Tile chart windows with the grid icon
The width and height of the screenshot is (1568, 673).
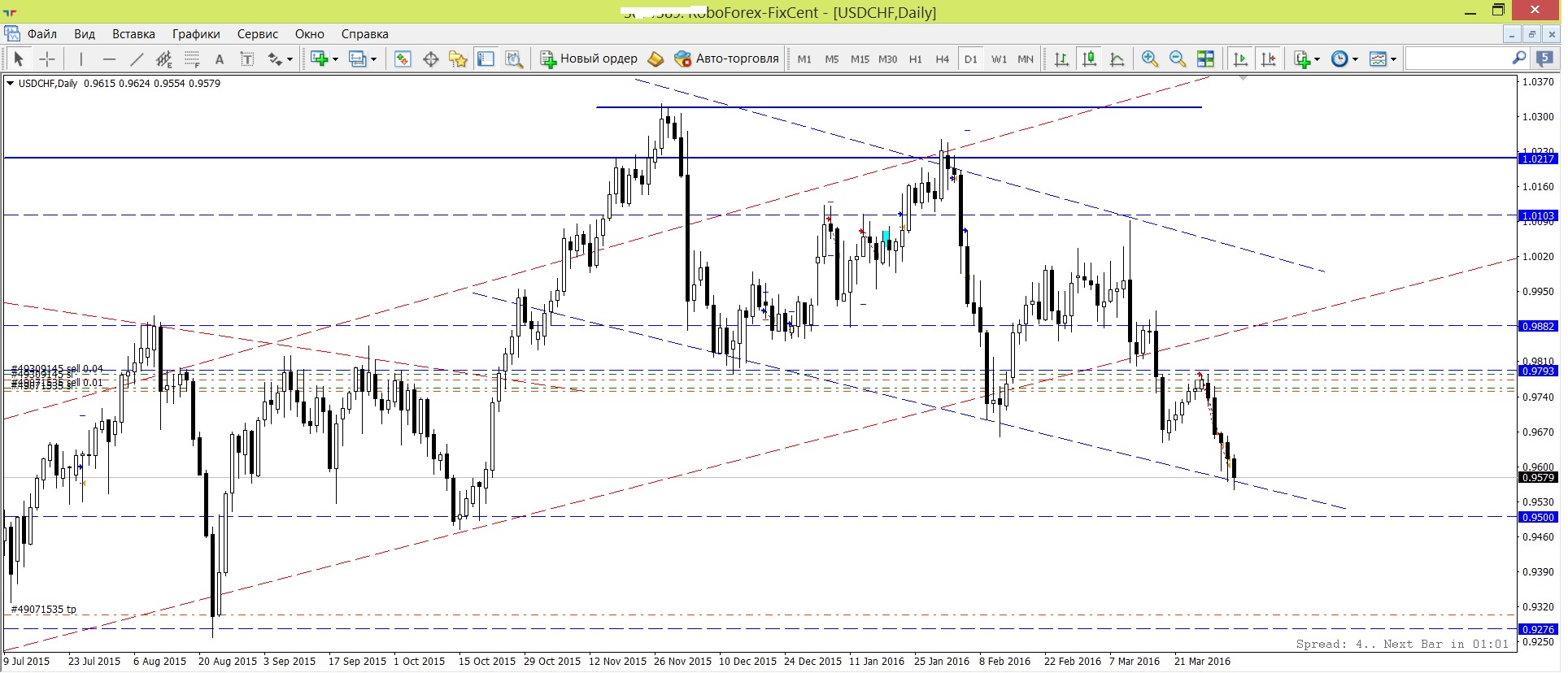tap(1205, 59)
